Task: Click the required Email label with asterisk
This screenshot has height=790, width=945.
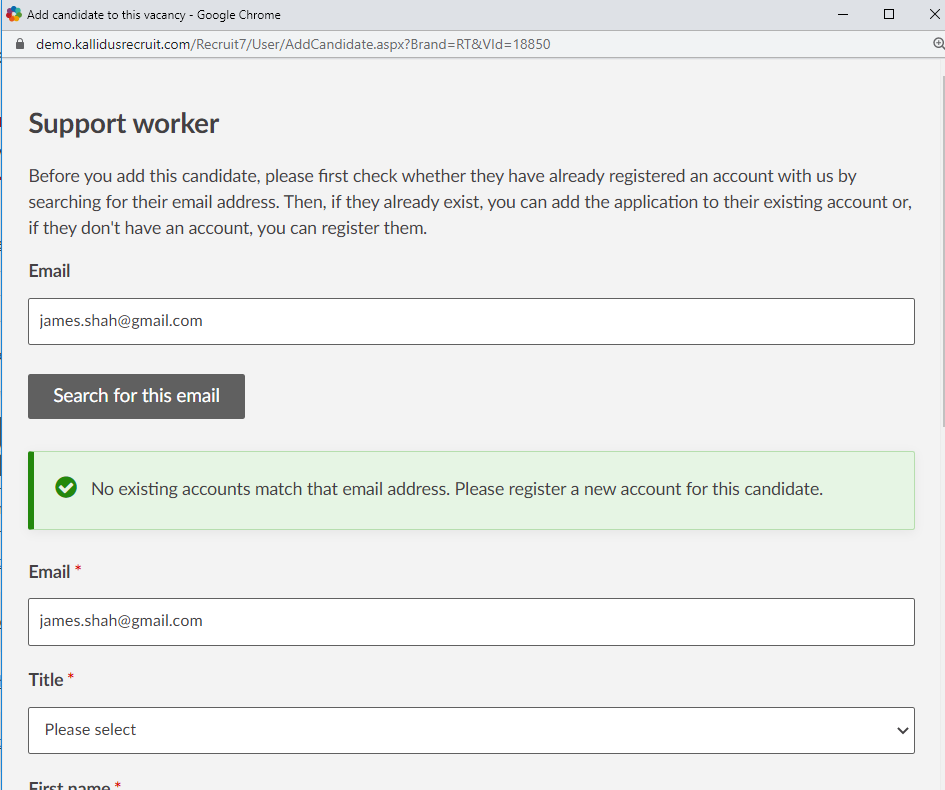Action: [x=50, y=571]
